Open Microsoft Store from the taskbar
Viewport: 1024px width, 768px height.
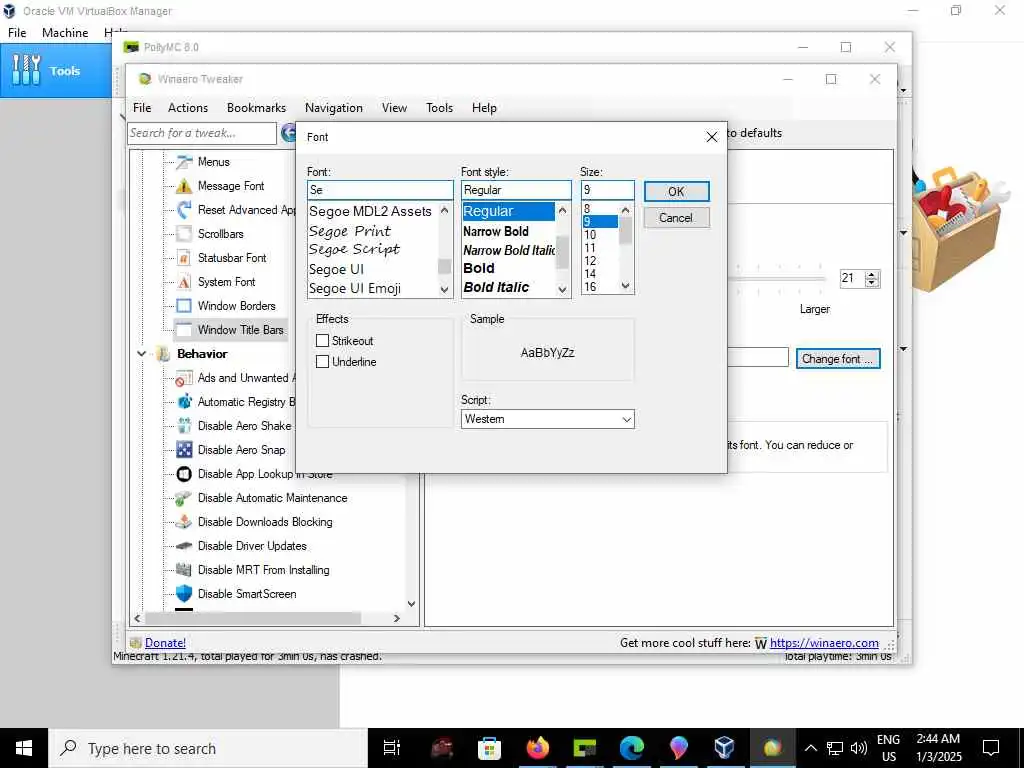pyautogui.click(x=490, y=748)
